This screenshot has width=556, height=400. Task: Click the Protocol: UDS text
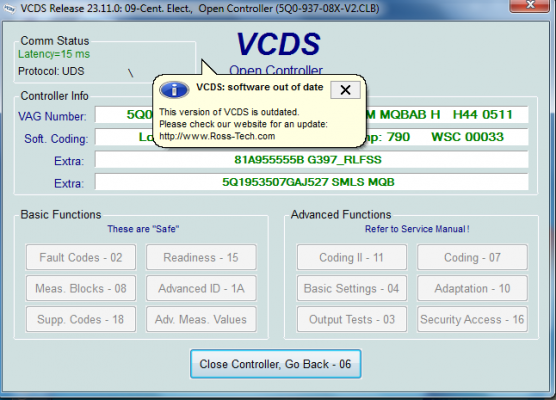tap(51, 71)
